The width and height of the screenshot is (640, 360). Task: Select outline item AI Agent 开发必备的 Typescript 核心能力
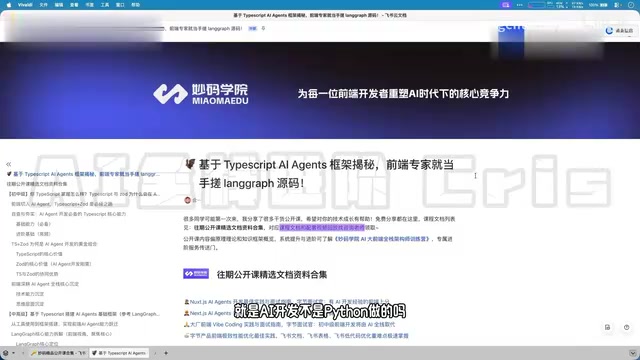pos(69,214)
